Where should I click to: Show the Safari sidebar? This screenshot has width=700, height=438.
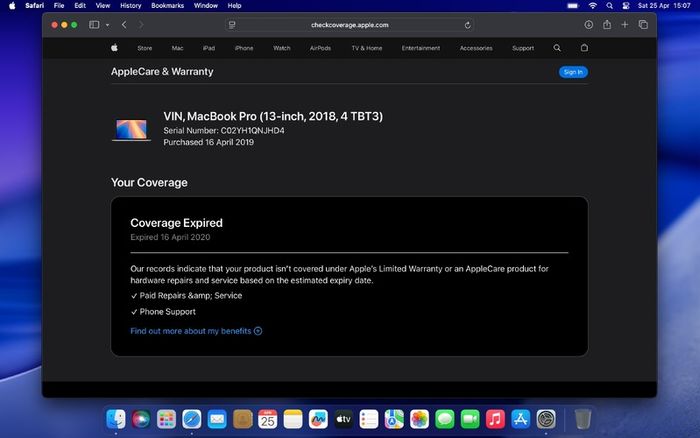[94, 25]
